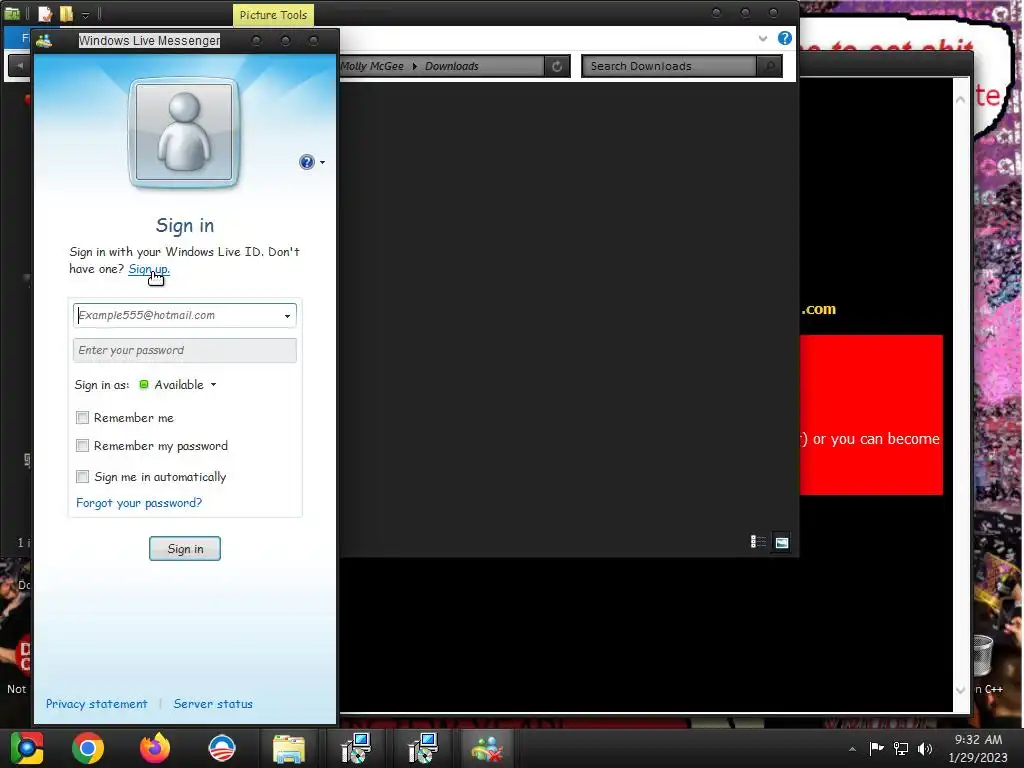This screenshot has height=768, width=1024.
Task: Open the quick access toolbar customize arrow
Action: (x=86, y=14)
